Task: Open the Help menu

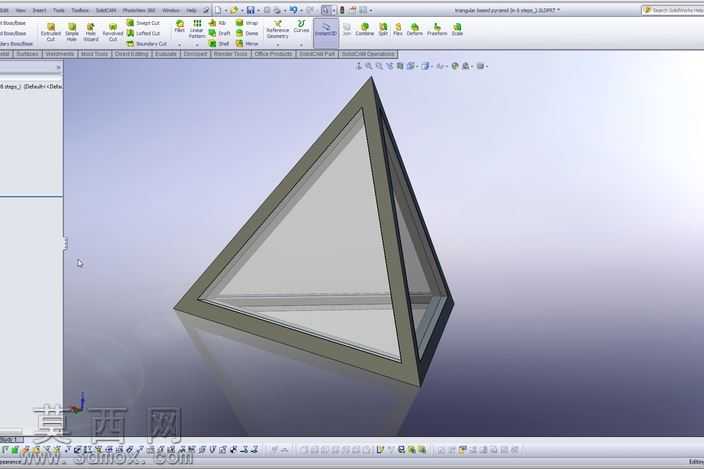Action: (191, 10)
